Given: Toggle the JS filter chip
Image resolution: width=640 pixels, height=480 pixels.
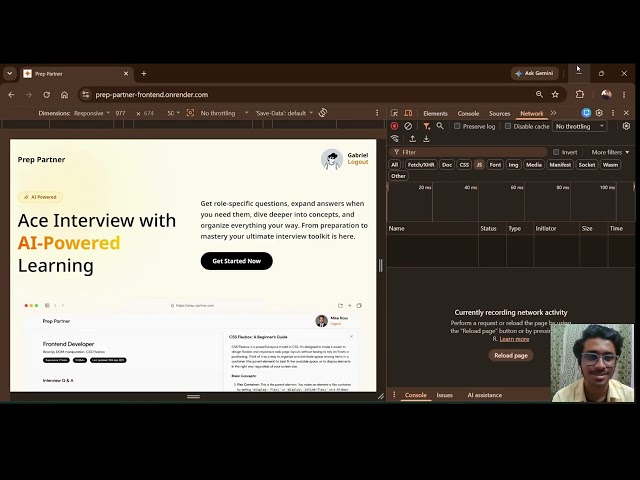Looking at the screenshot, I should 479,165.
